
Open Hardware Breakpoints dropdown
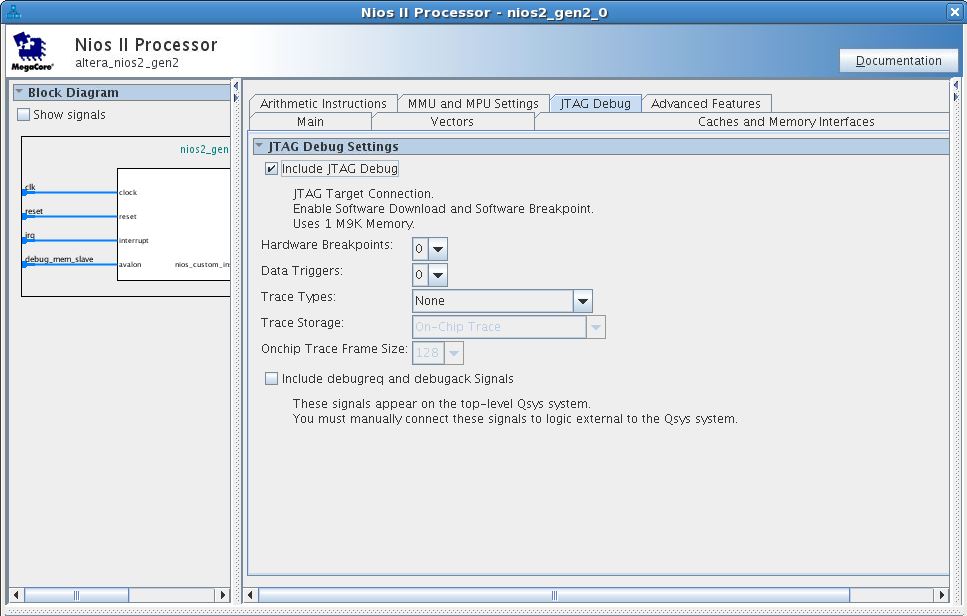point(438,249)
